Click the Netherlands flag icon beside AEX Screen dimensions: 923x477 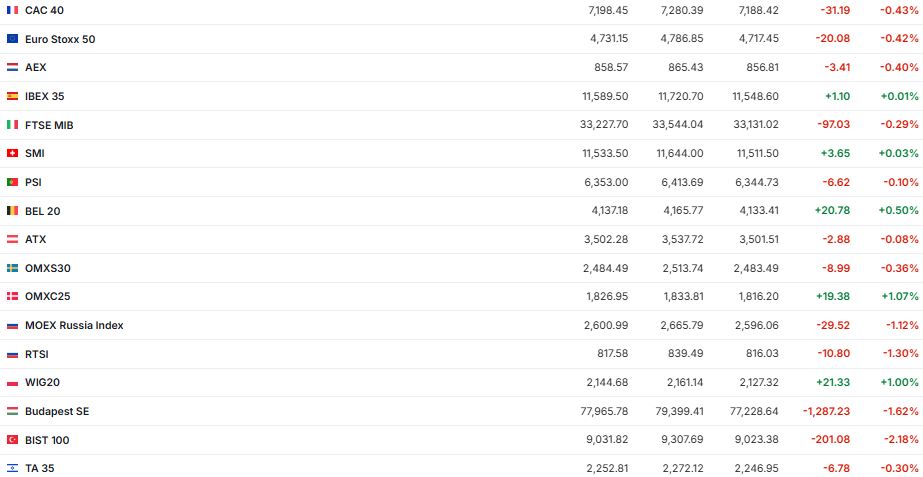coord(12,67)
